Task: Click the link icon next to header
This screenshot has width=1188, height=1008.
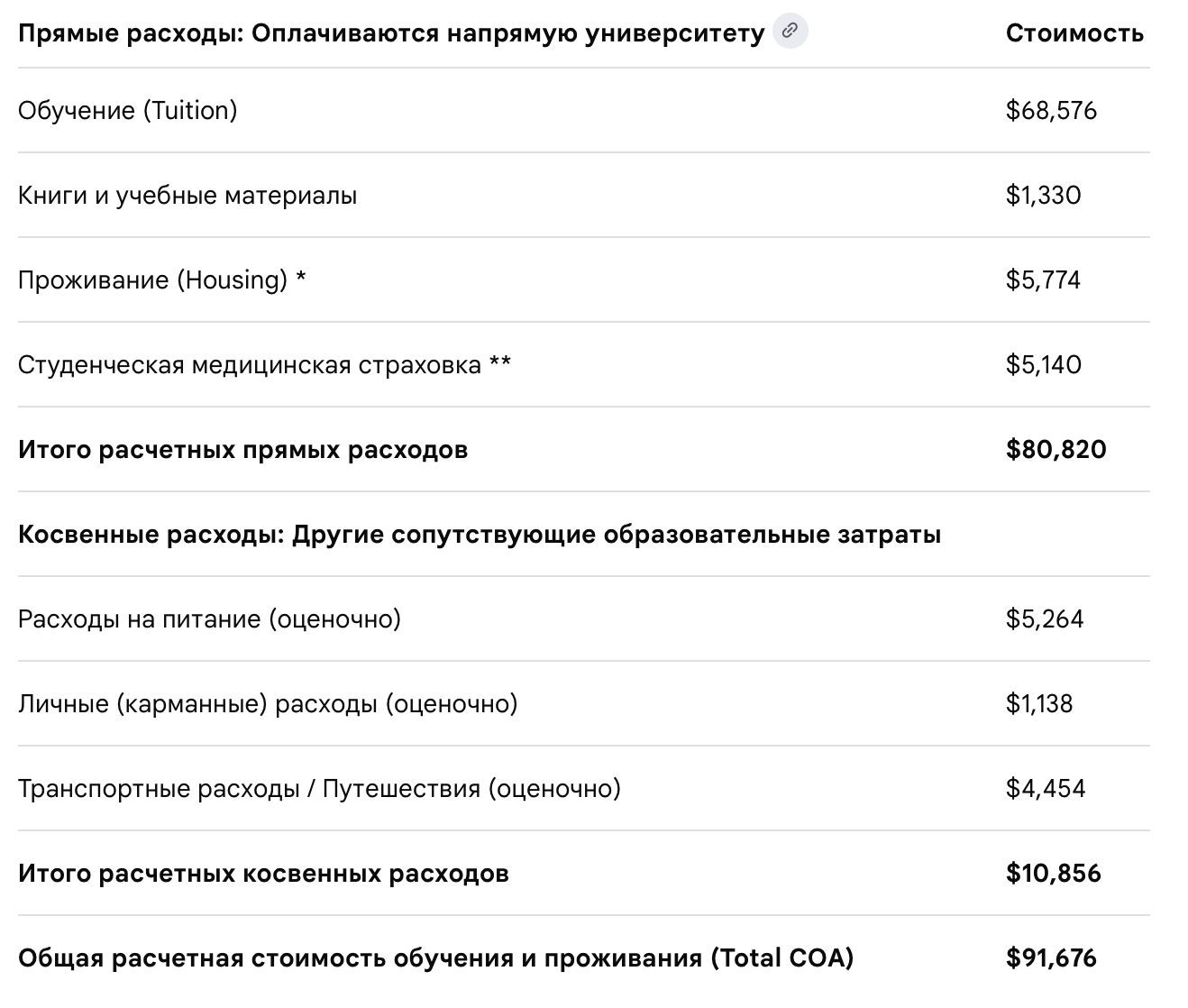Action: (790, 31)
